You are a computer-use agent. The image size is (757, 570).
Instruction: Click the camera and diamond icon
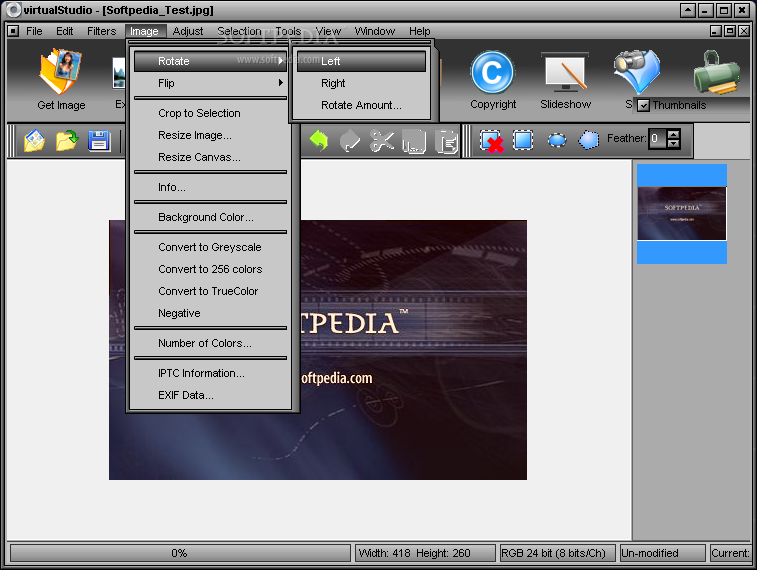(x=637, y=72)
